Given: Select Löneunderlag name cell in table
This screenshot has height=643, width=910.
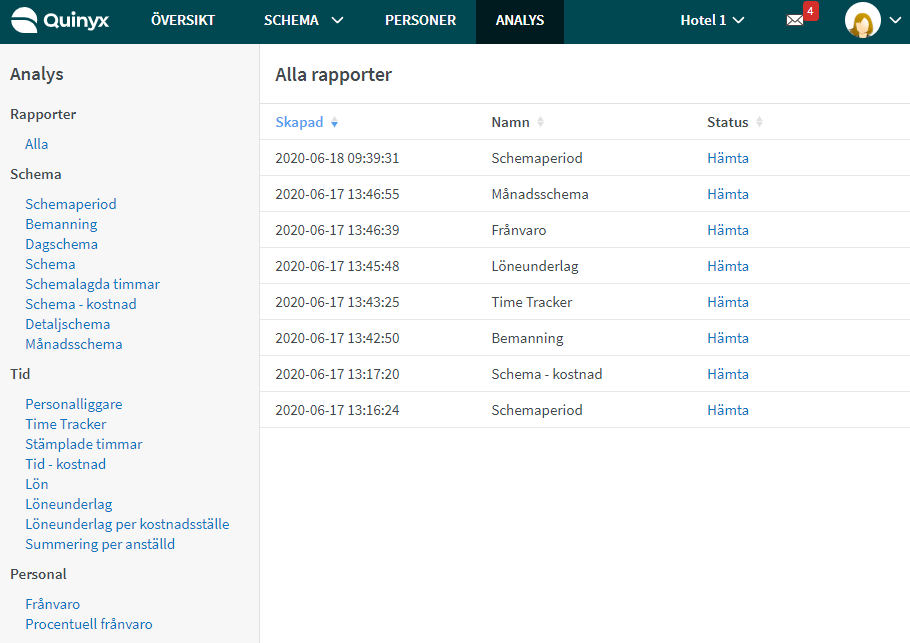Looking at the screenshot, I should click(x=535, y=266).
